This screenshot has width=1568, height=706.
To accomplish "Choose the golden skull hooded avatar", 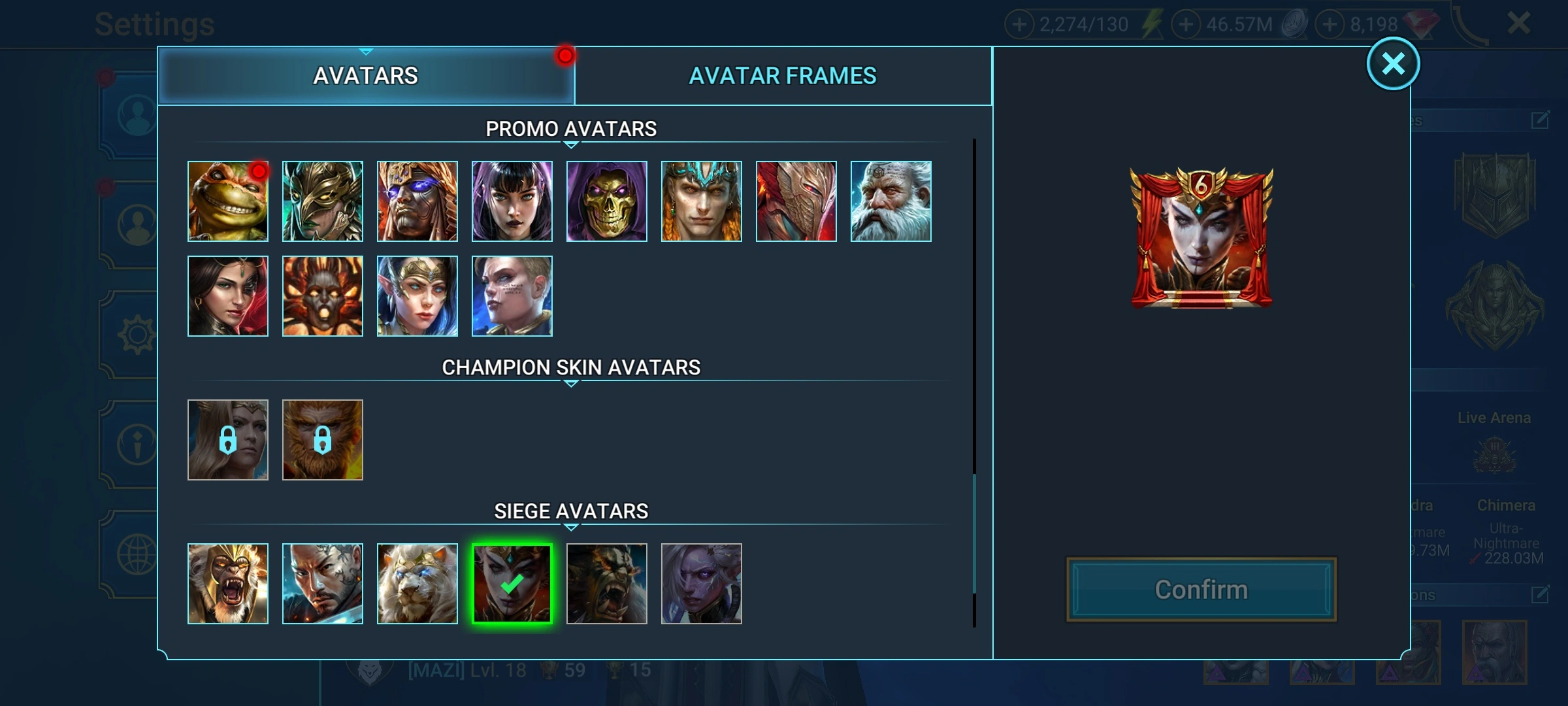I will pos(606,201).
